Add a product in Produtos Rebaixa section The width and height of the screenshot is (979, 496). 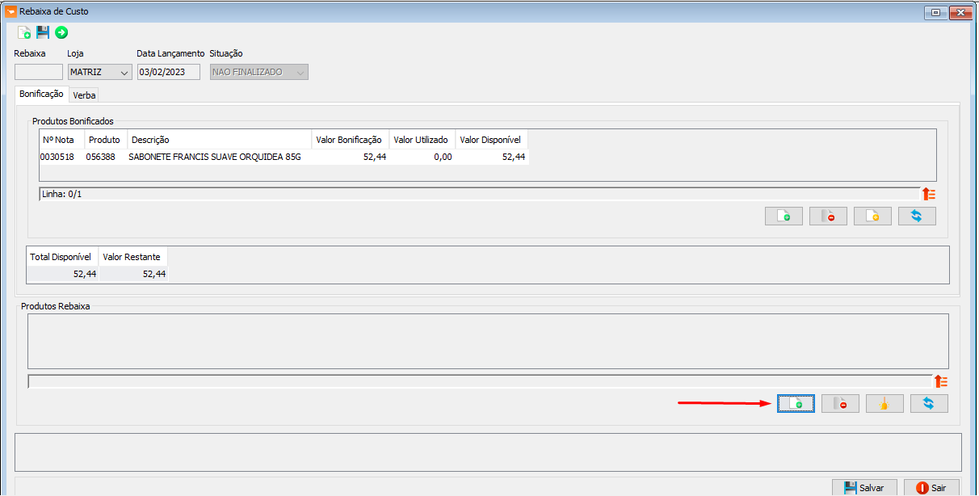(x=796, y=404)
